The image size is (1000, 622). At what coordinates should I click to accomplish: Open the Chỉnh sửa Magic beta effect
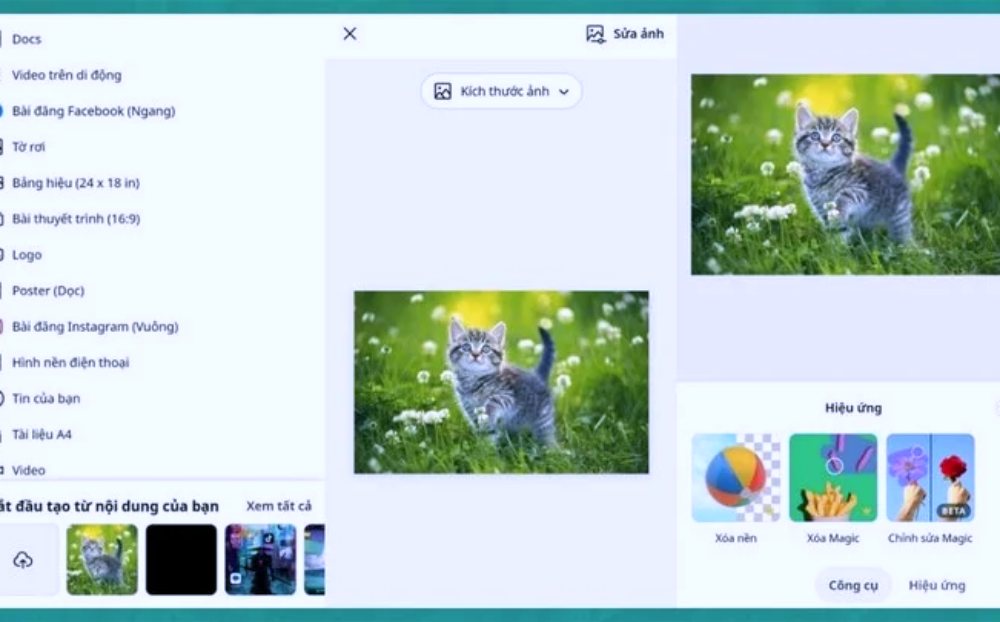click(x=930, y=478)
